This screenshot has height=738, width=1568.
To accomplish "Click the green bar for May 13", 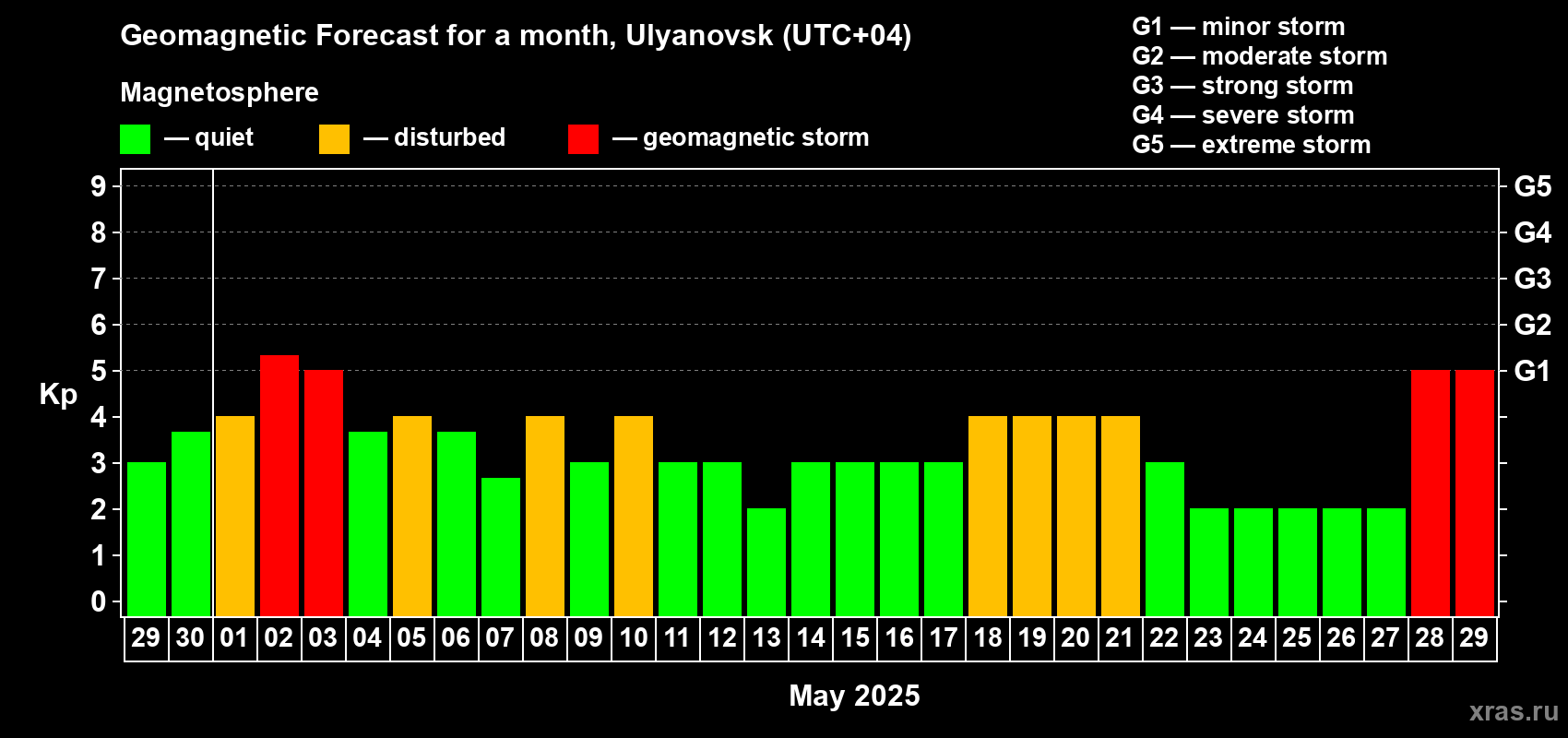I will [x=766, y=563].
